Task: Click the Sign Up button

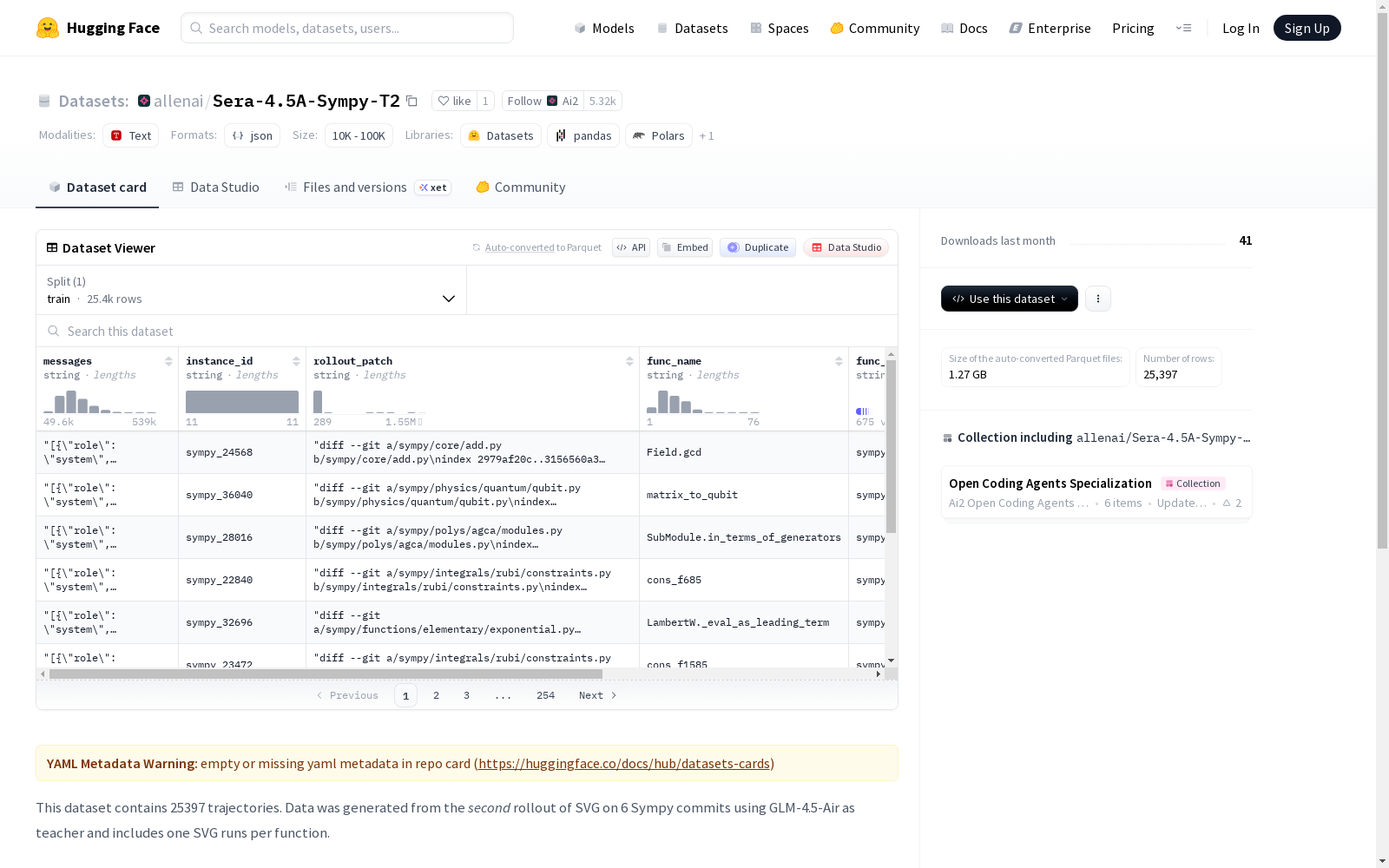Action: pyautogui.click(x=1307, y=28)
